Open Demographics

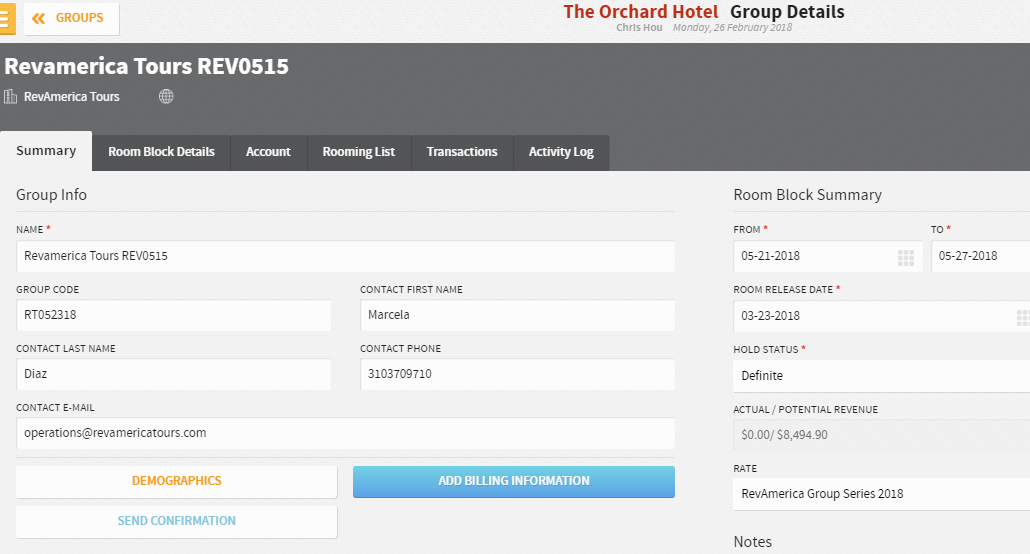click(x=177, y=482)
